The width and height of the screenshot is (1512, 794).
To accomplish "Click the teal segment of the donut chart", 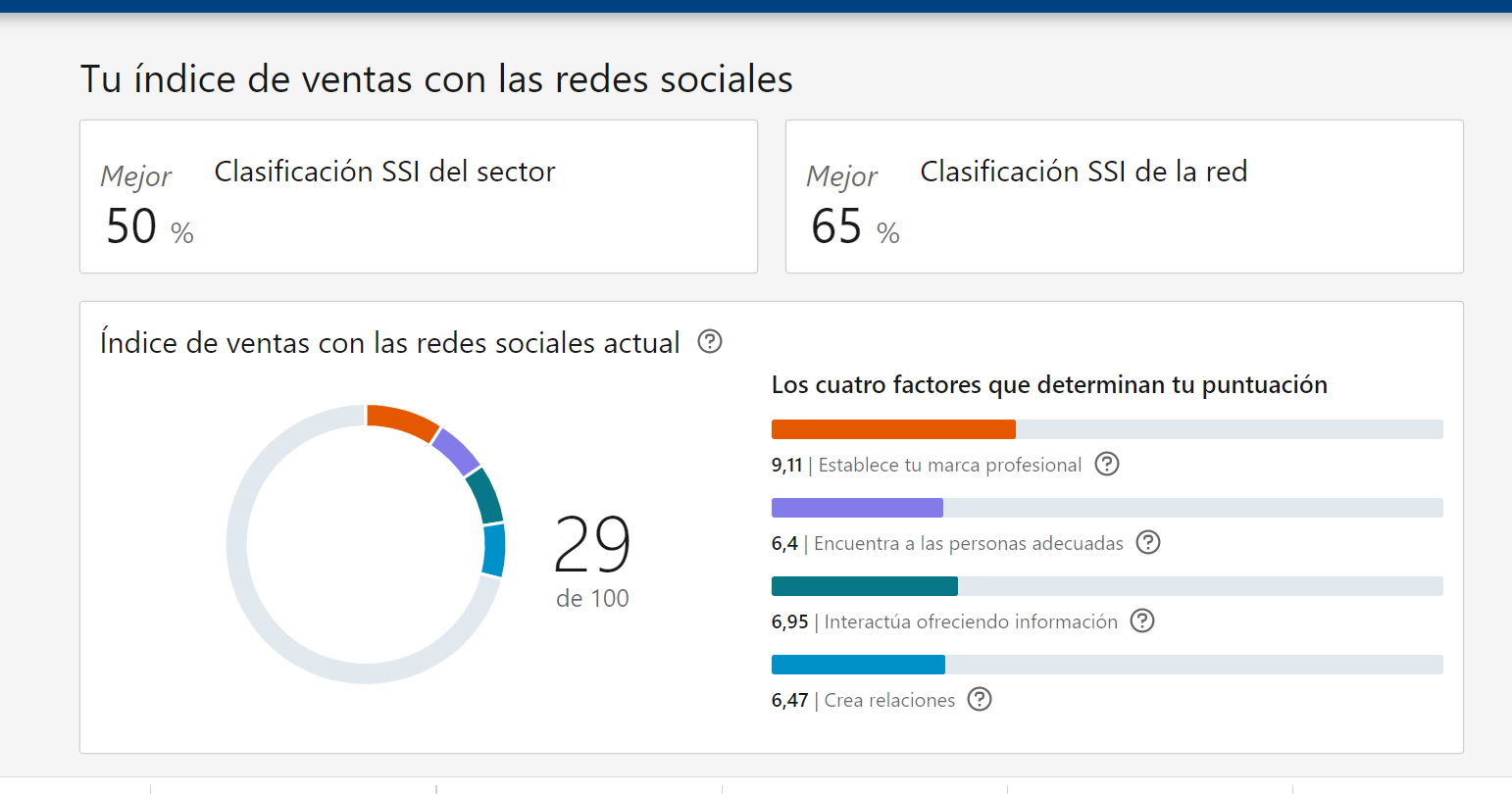I will point(484,496).
